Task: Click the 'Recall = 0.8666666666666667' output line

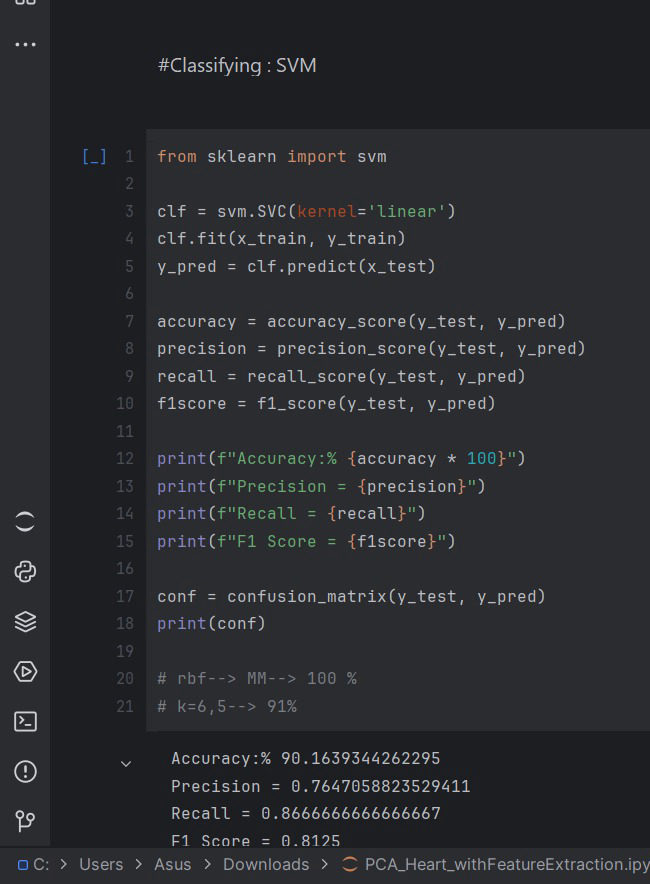Action: click(x=306, y=814)
